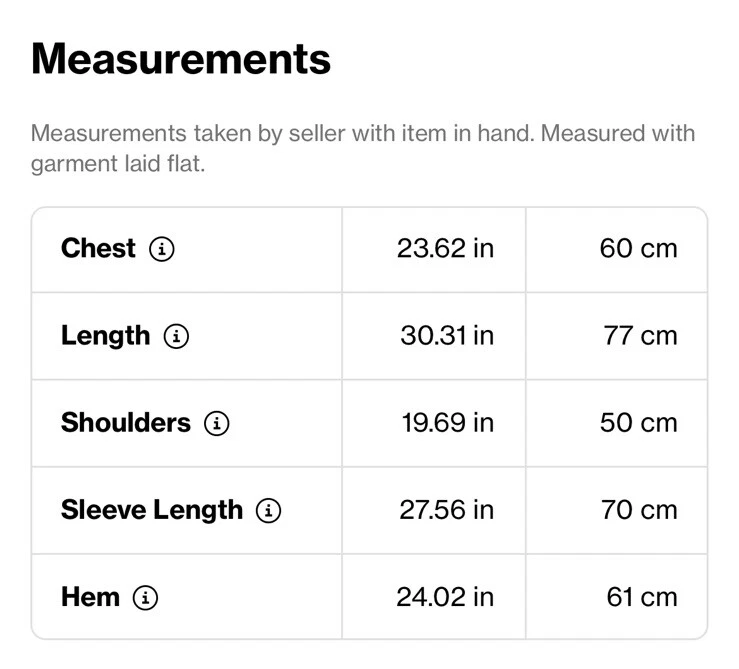Select the 27.56 in sleeve value
This screenshot has height=669, width=739.
click(x=446, y=510)
